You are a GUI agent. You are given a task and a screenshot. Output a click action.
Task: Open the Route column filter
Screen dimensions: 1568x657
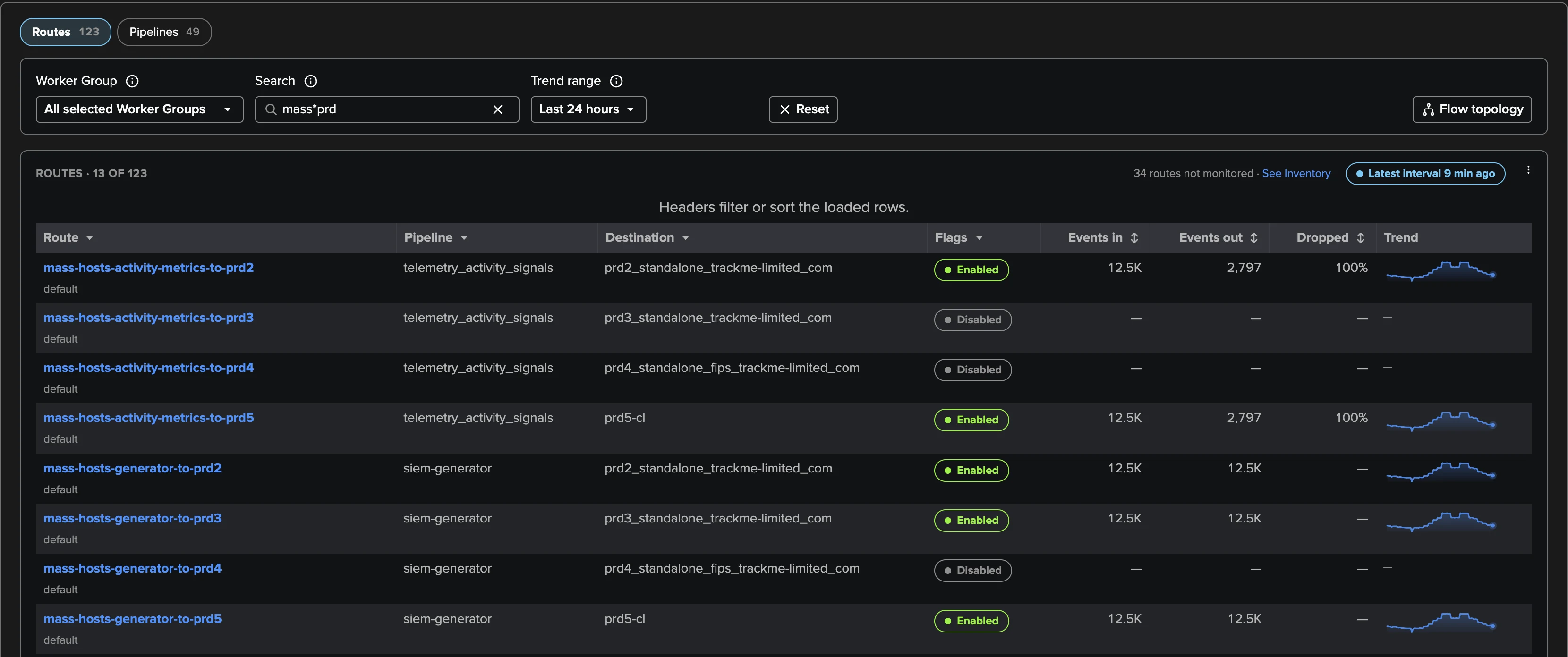[89, 238]
